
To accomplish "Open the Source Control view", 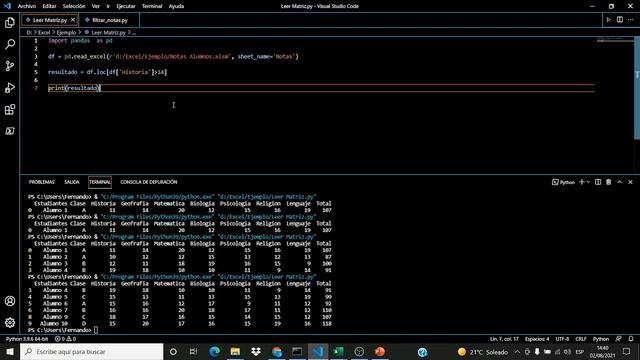I will coord(10,66).
